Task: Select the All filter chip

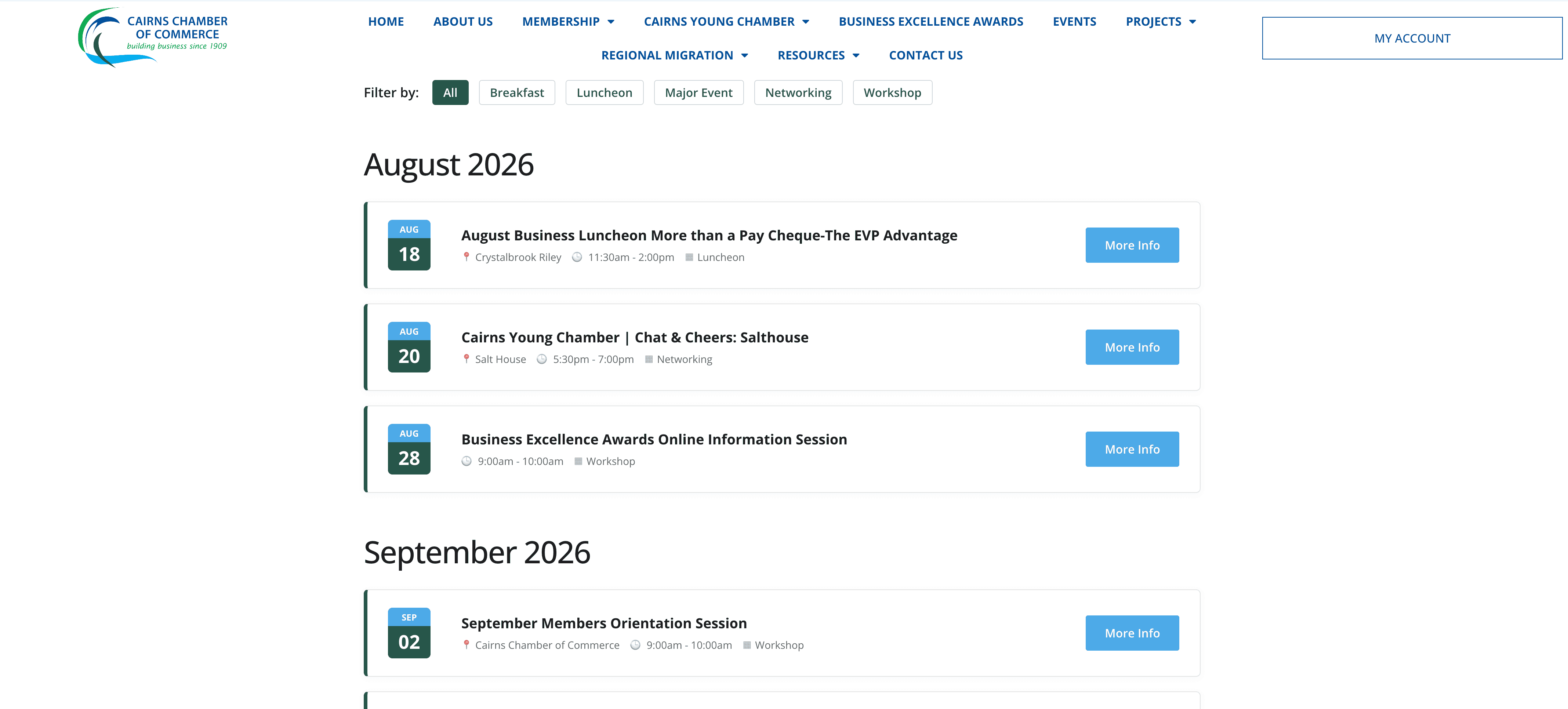Action: (450, 92)
